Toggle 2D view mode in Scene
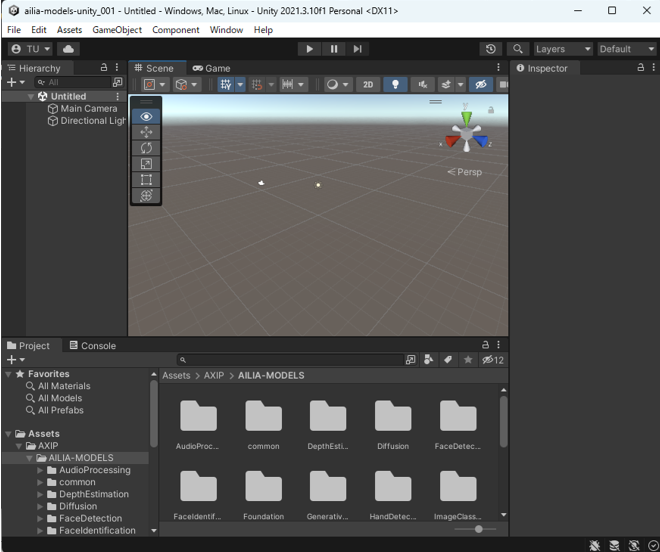 click(x=368, y=85)
